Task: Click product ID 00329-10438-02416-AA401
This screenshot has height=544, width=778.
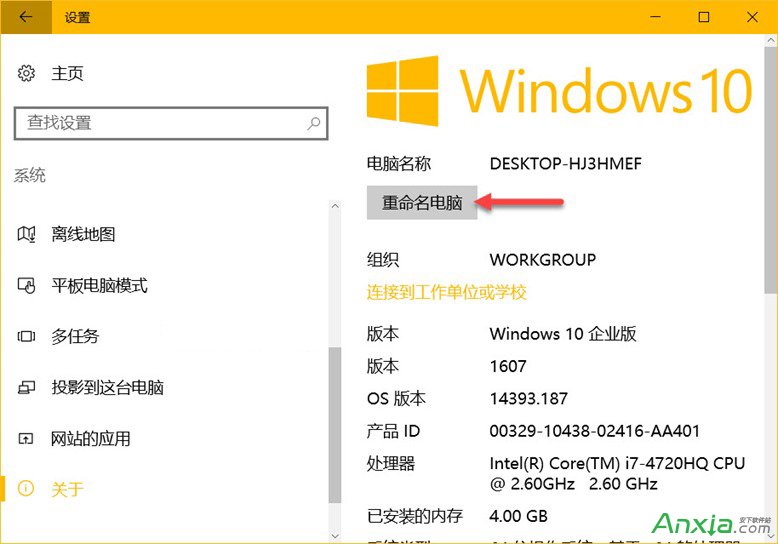Action: tap(594, 431)
